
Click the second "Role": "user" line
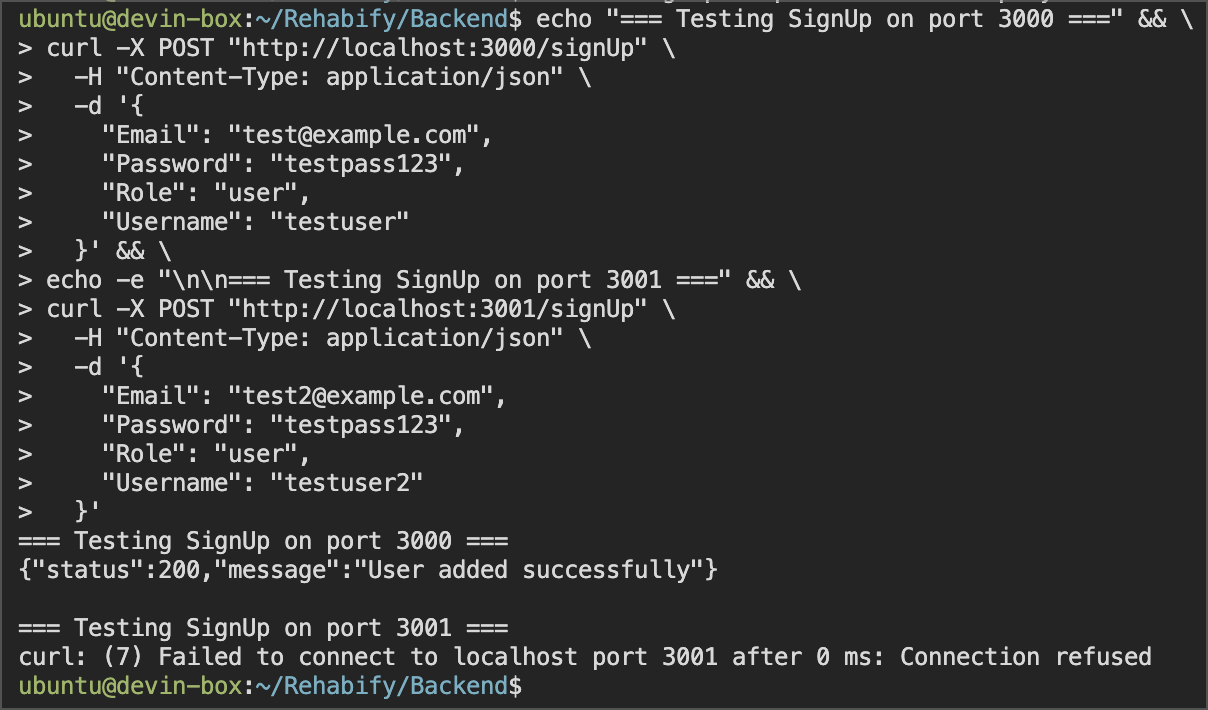coord(207,454)
